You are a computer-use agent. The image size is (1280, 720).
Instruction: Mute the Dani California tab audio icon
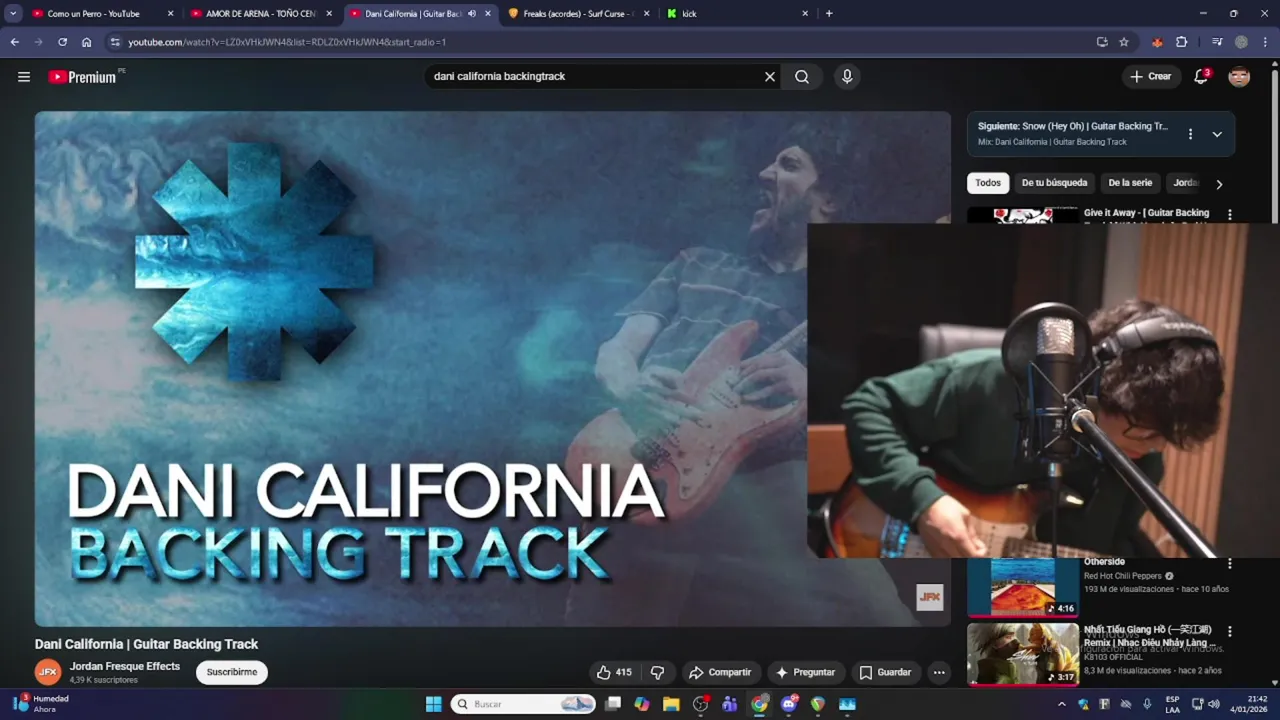point(472,14)
